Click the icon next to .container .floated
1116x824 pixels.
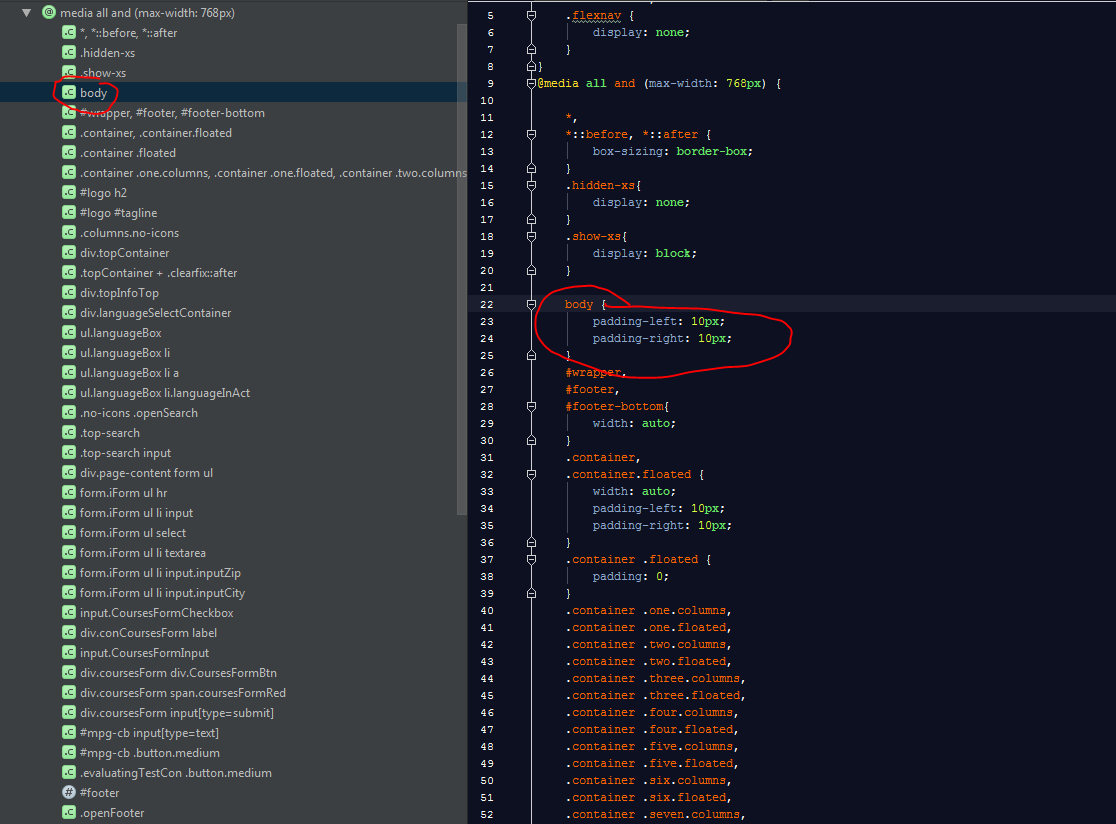click(x=69, y=152)
